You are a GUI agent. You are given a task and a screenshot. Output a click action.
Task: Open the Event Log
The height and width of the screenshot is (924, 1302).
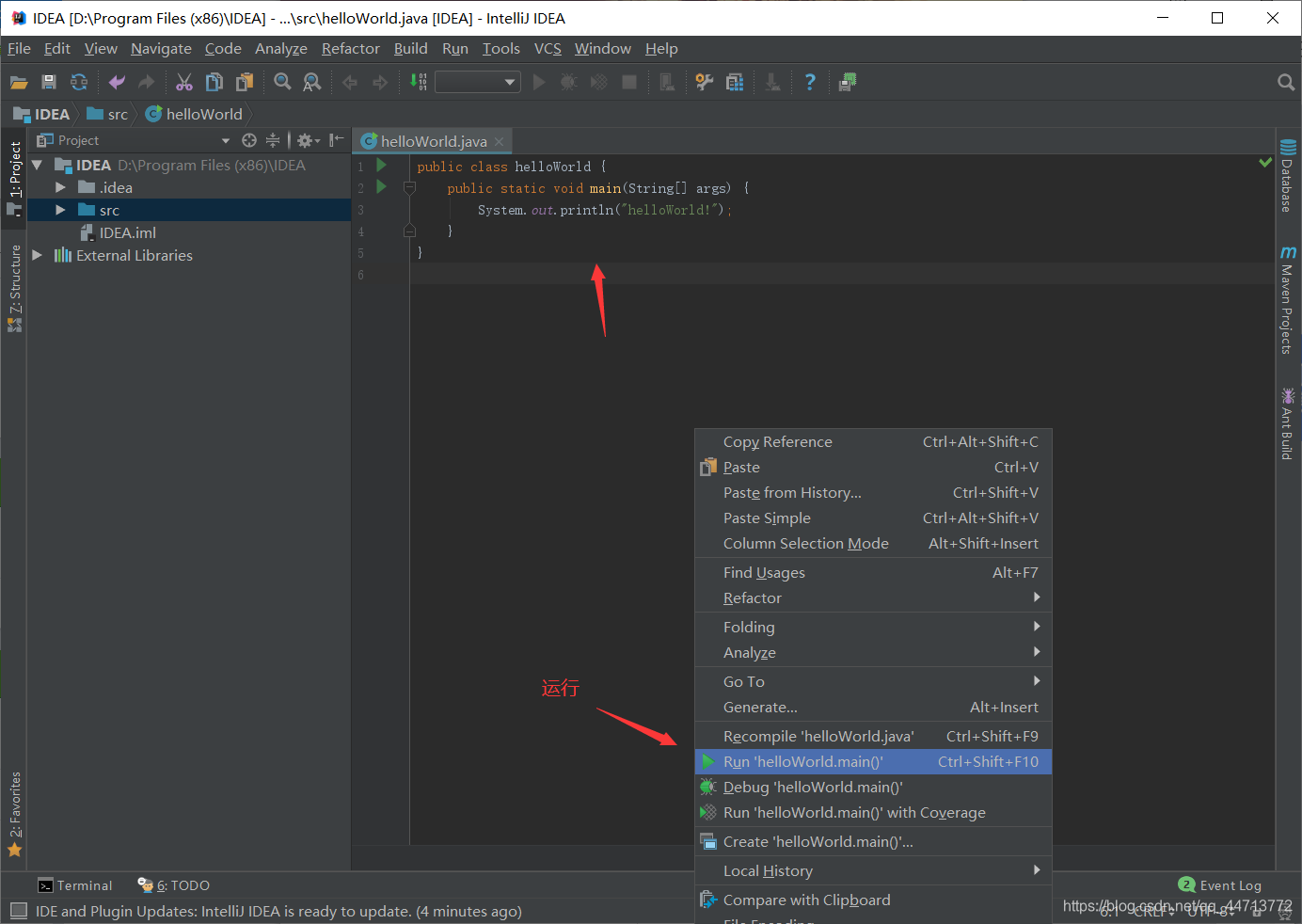pyautogui.click(x=1220, y=885)
